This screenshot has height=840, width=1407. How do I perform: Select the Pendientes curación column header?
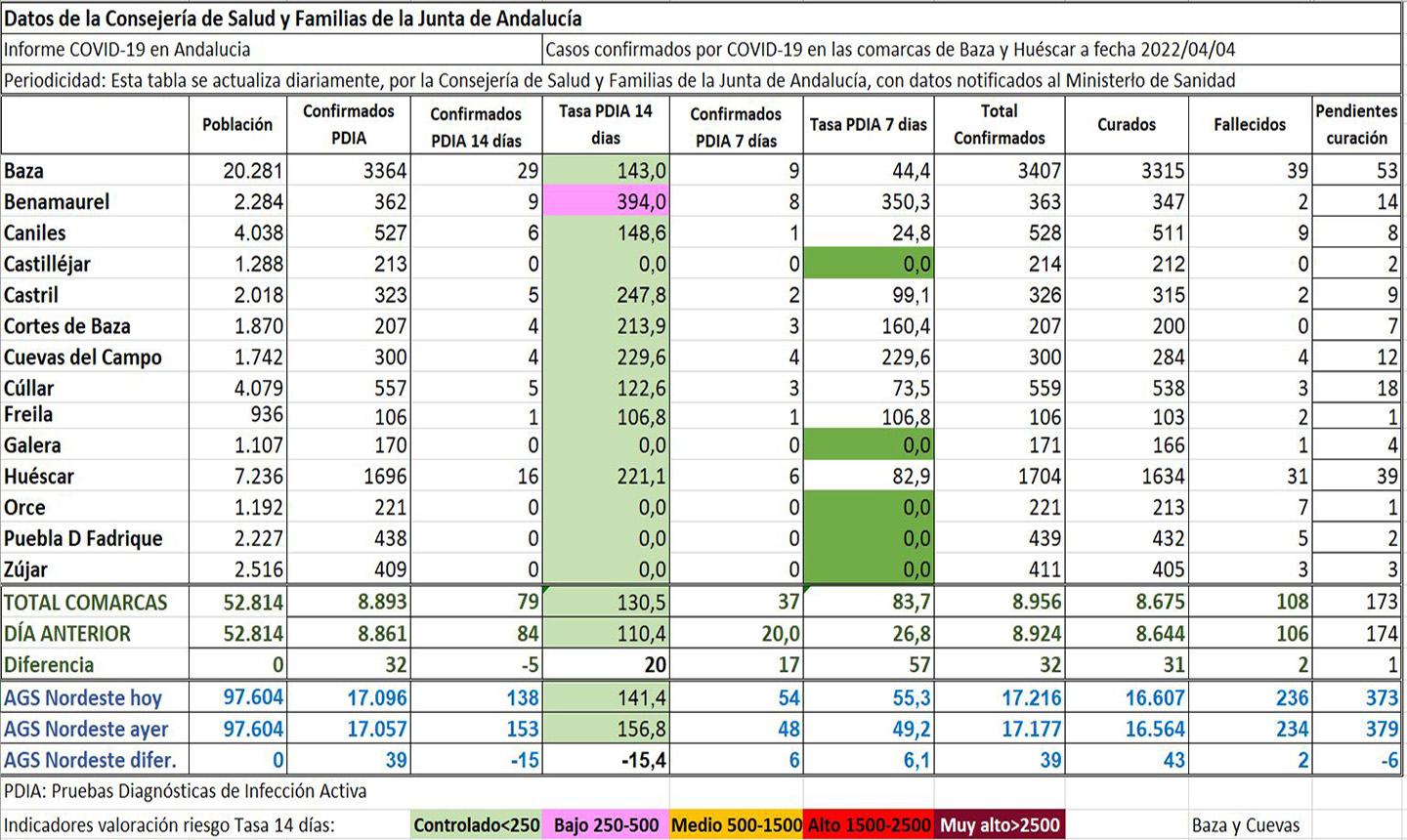[1356, 125]
